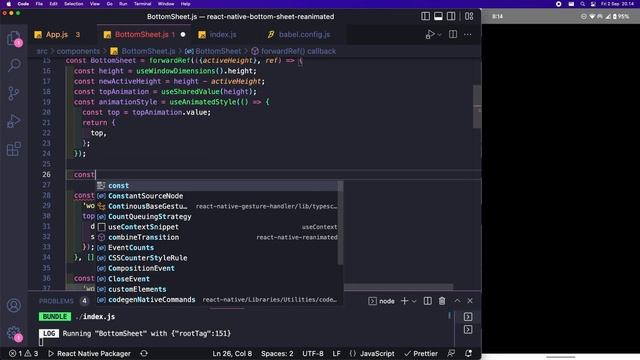This screenshot has width=640, height=360.
Task: Open the PROBLEMS panel tab
Action: click(x=56, y=301)
